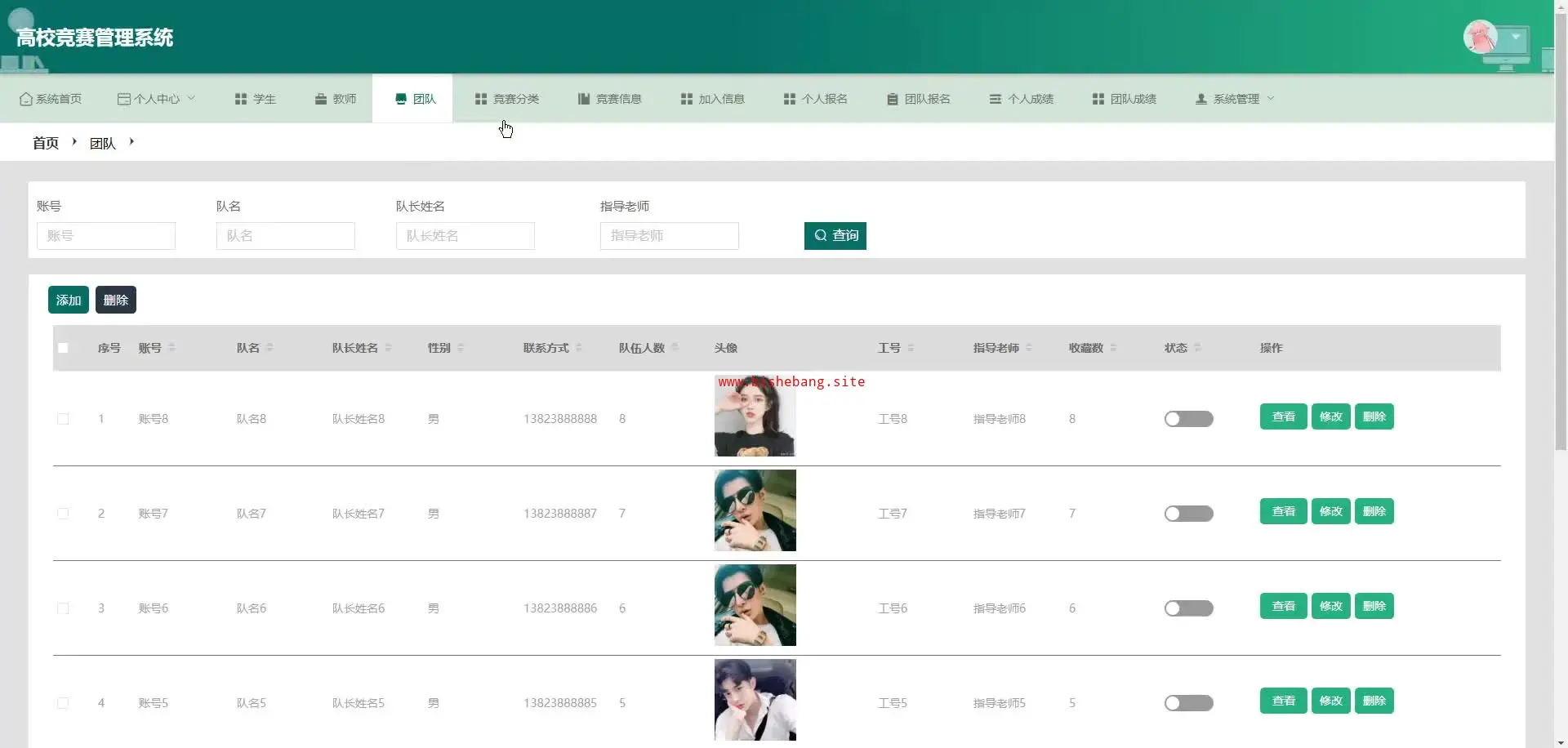
Task: Open the avatar thumbnail in 账号8 row
Action: click(x=755, y=416)
